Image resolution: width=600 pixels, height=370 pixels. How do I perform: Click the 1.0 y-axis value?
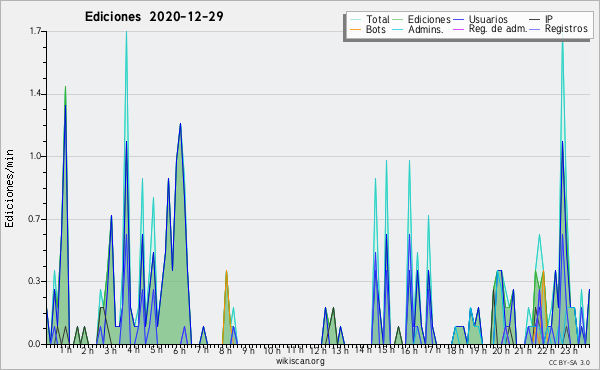[x=36, y=156]
